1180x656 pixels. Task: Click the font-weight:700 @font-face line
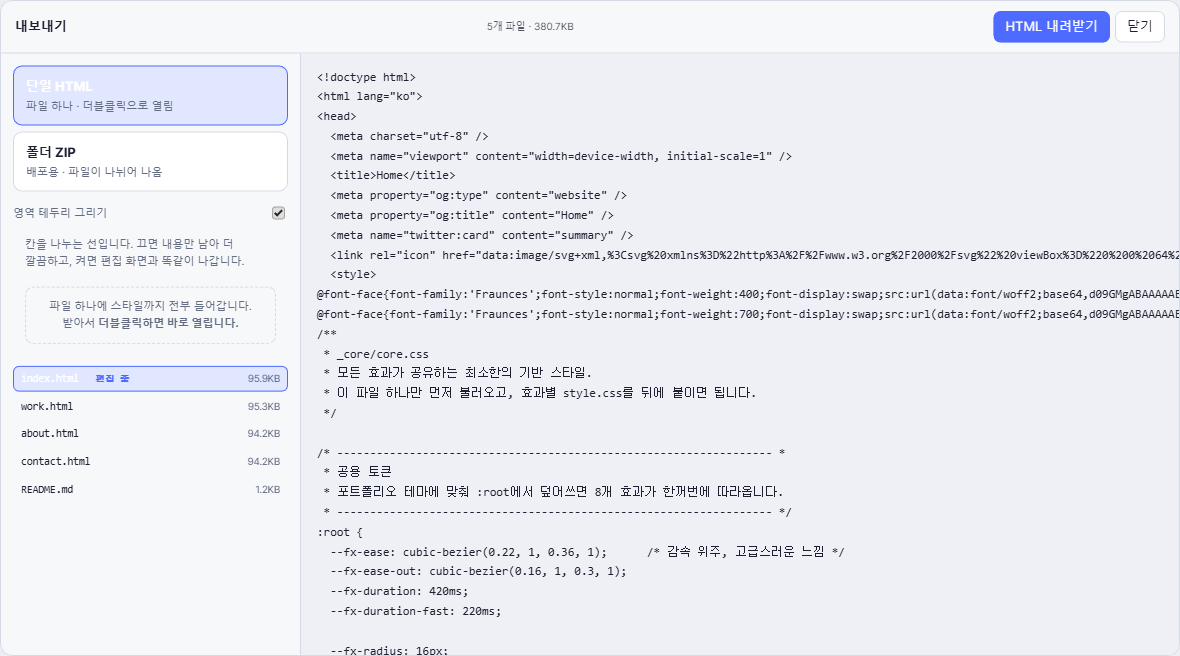click(x=748, y=314)
